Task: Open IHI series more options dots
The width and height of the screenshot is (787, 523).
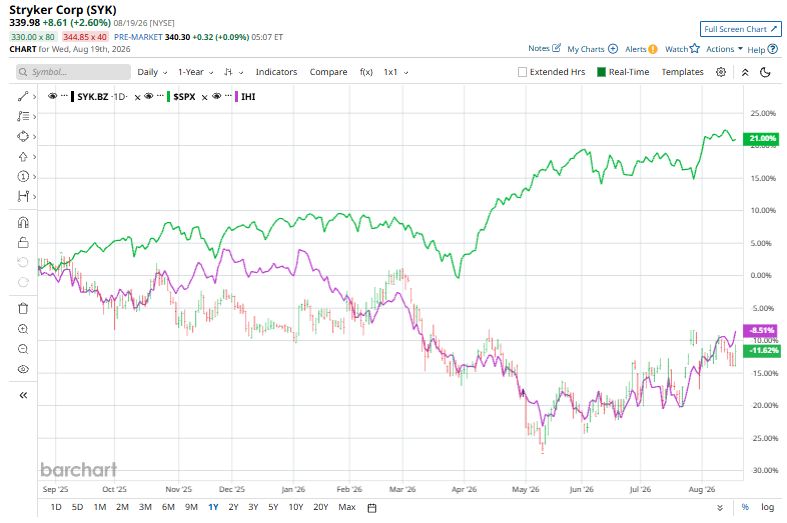Action: 228,95
